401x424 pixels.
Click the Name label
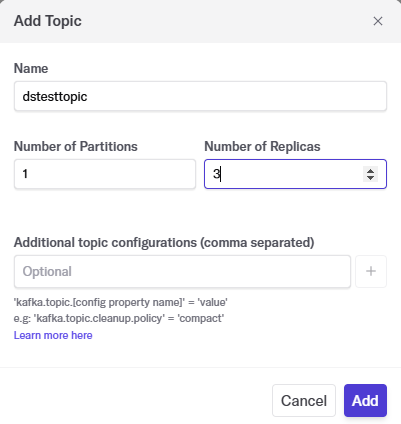coord(31,68)
